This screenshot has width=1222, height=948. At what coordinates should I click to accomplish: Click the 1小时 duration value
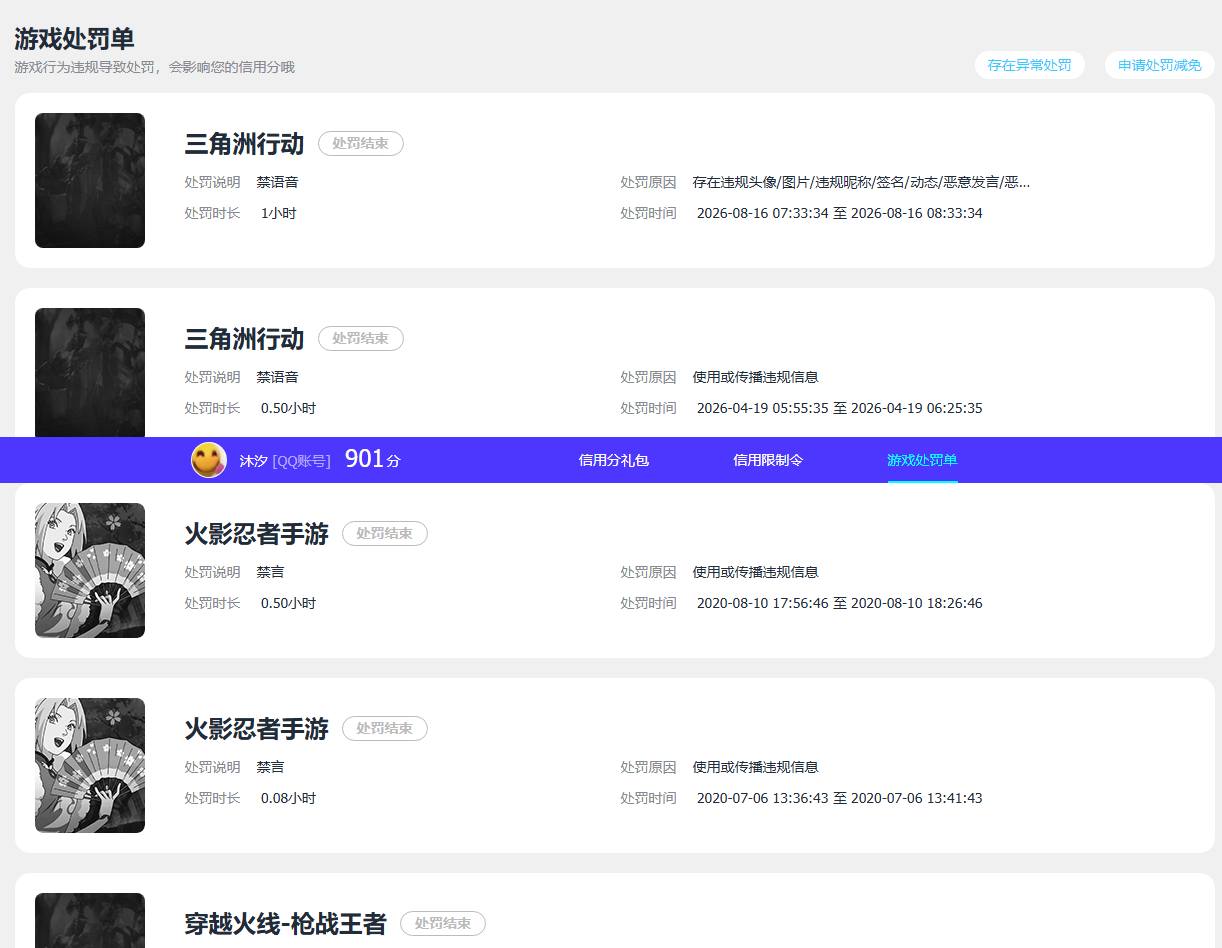(279, 214)
